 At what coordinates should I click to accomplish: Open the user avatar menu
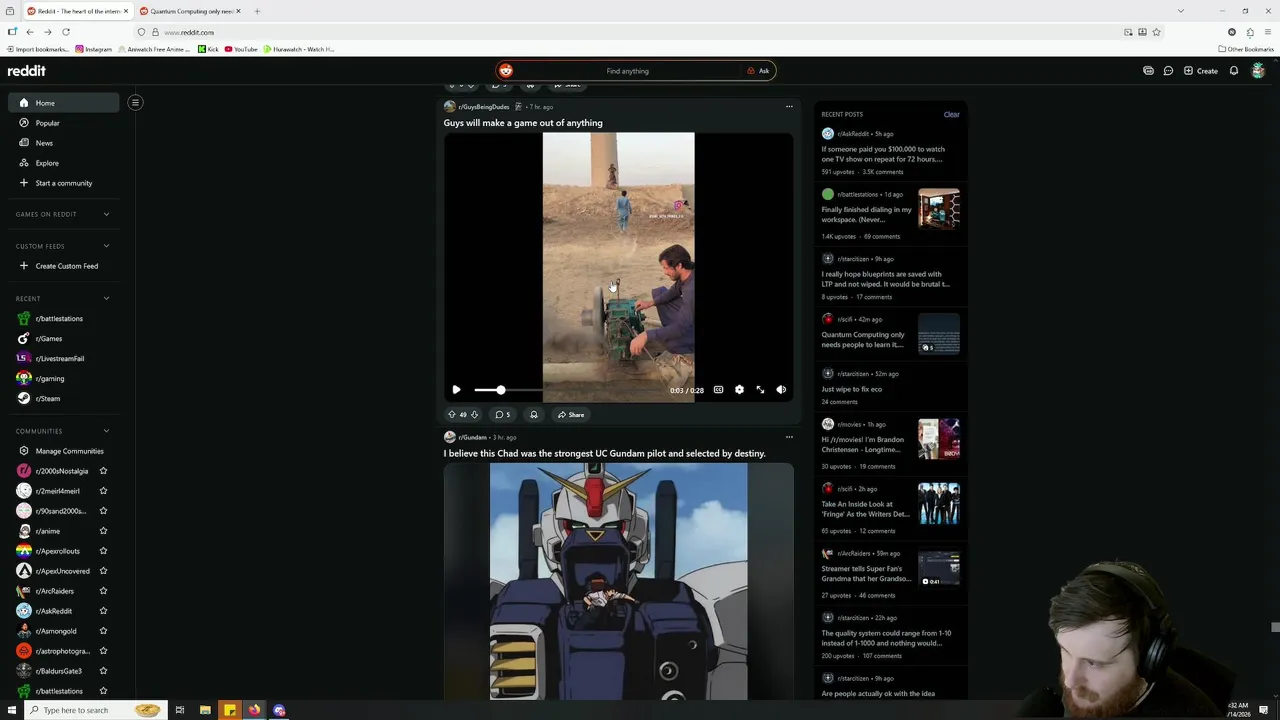click(x=1258, y=71)
